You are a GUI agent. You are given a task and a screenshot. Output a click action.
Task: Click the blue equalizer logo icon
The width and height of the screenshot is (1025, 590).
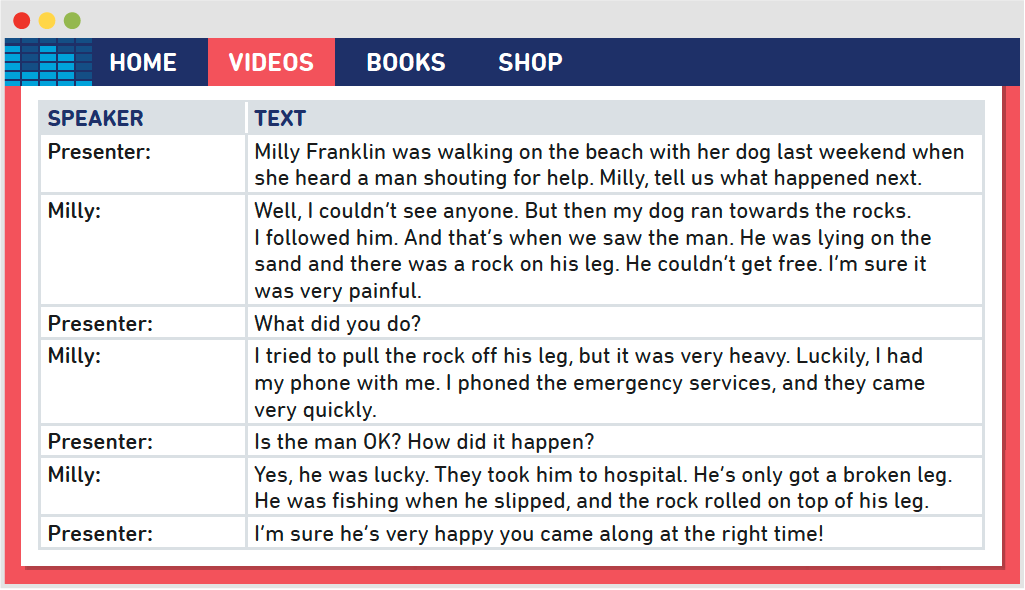click(48, 62)
